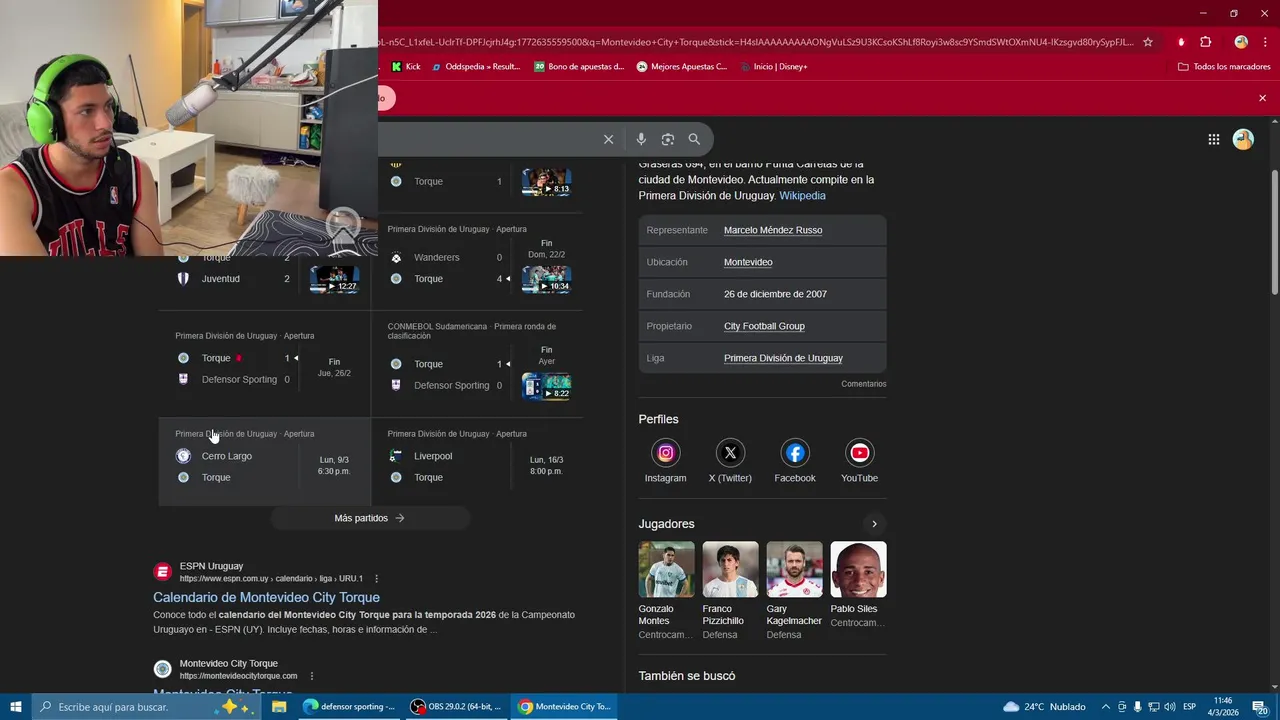
Task: Open the Bono de apuestas bookmark
Action: coord(579,67)
